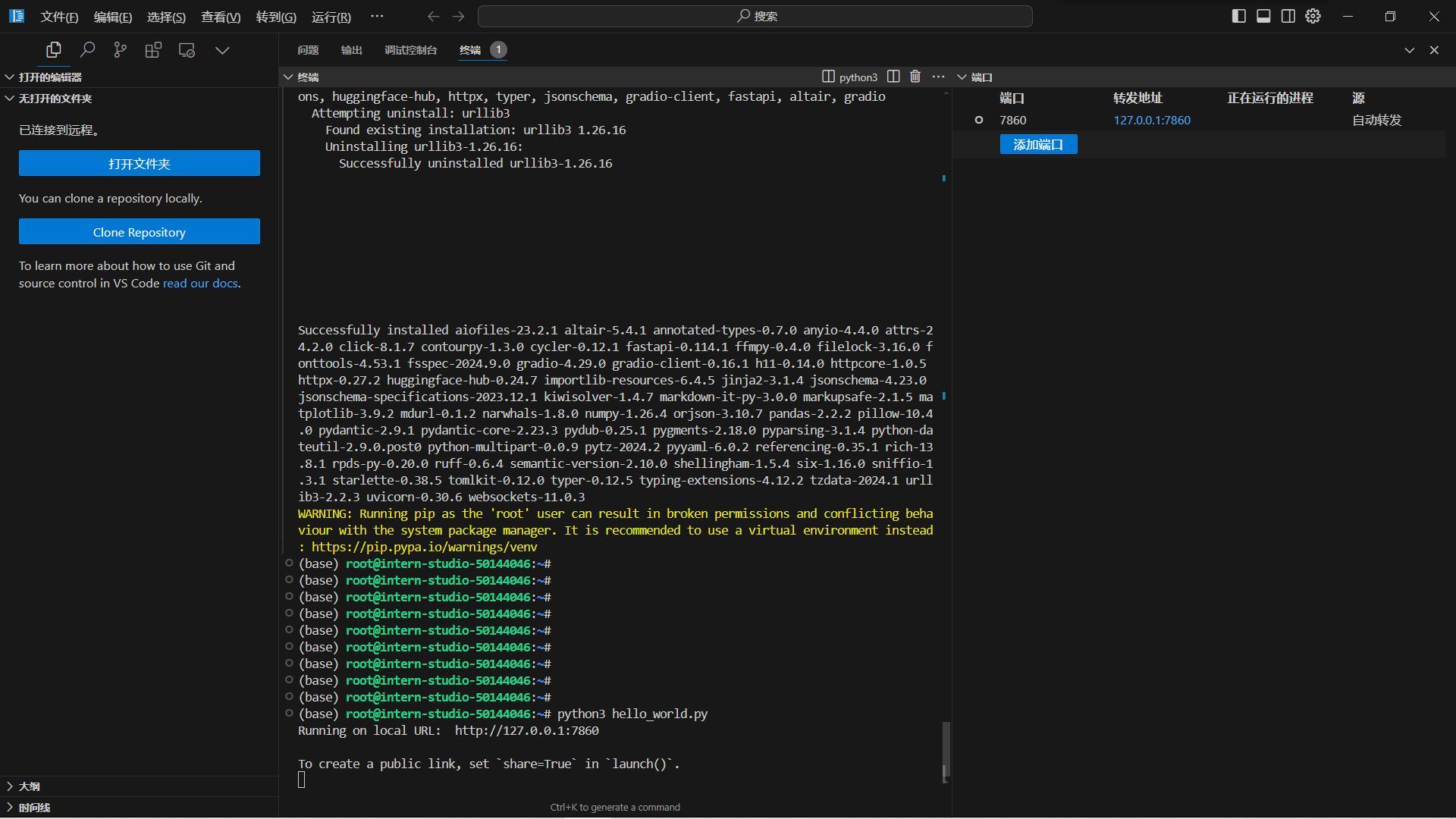1456x819 pixels.
Task: Expand the 大纲 section
Action: pyautogui.click(x=140, y=786)
